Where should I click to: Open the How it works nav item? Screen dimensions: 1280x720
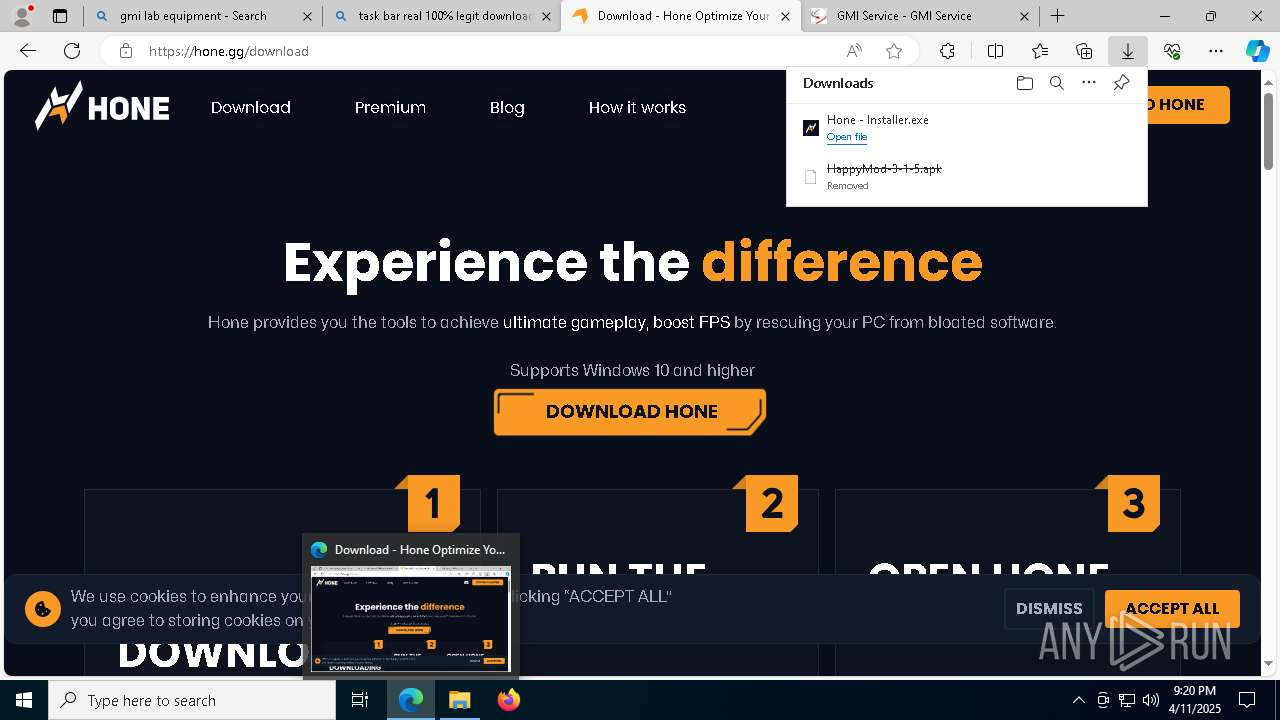[x=637, y=107]
